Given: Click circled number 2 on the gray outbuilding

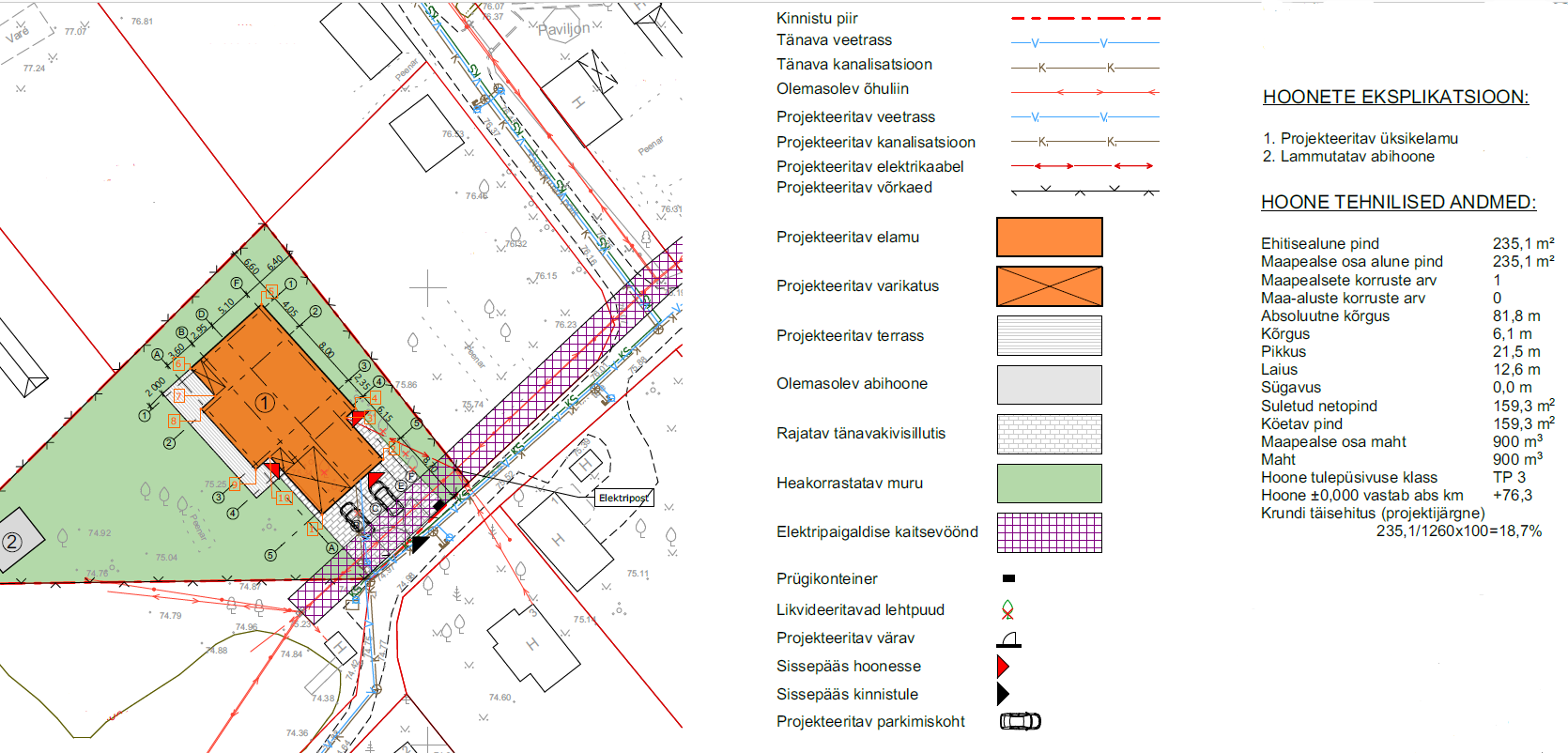Looking at the screenshot, I should pyautogui.click(x=12, y=542).
